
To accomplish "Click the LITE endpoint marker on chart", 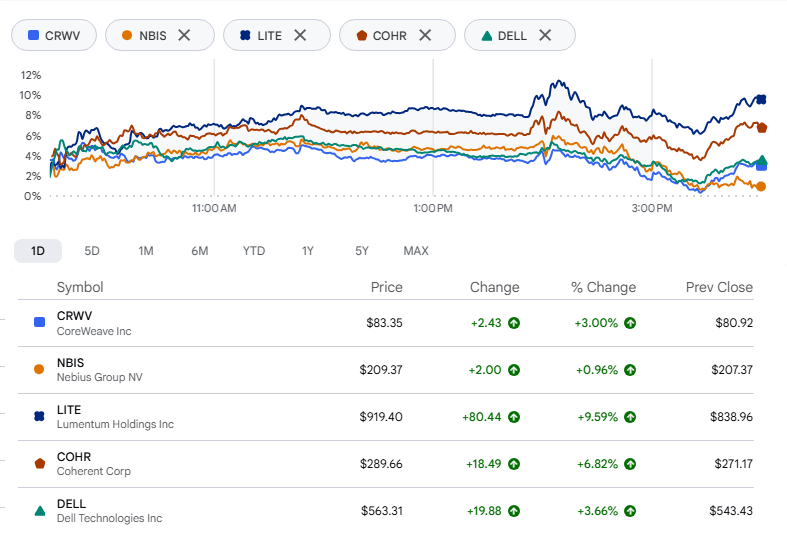I will click(761, 99).
